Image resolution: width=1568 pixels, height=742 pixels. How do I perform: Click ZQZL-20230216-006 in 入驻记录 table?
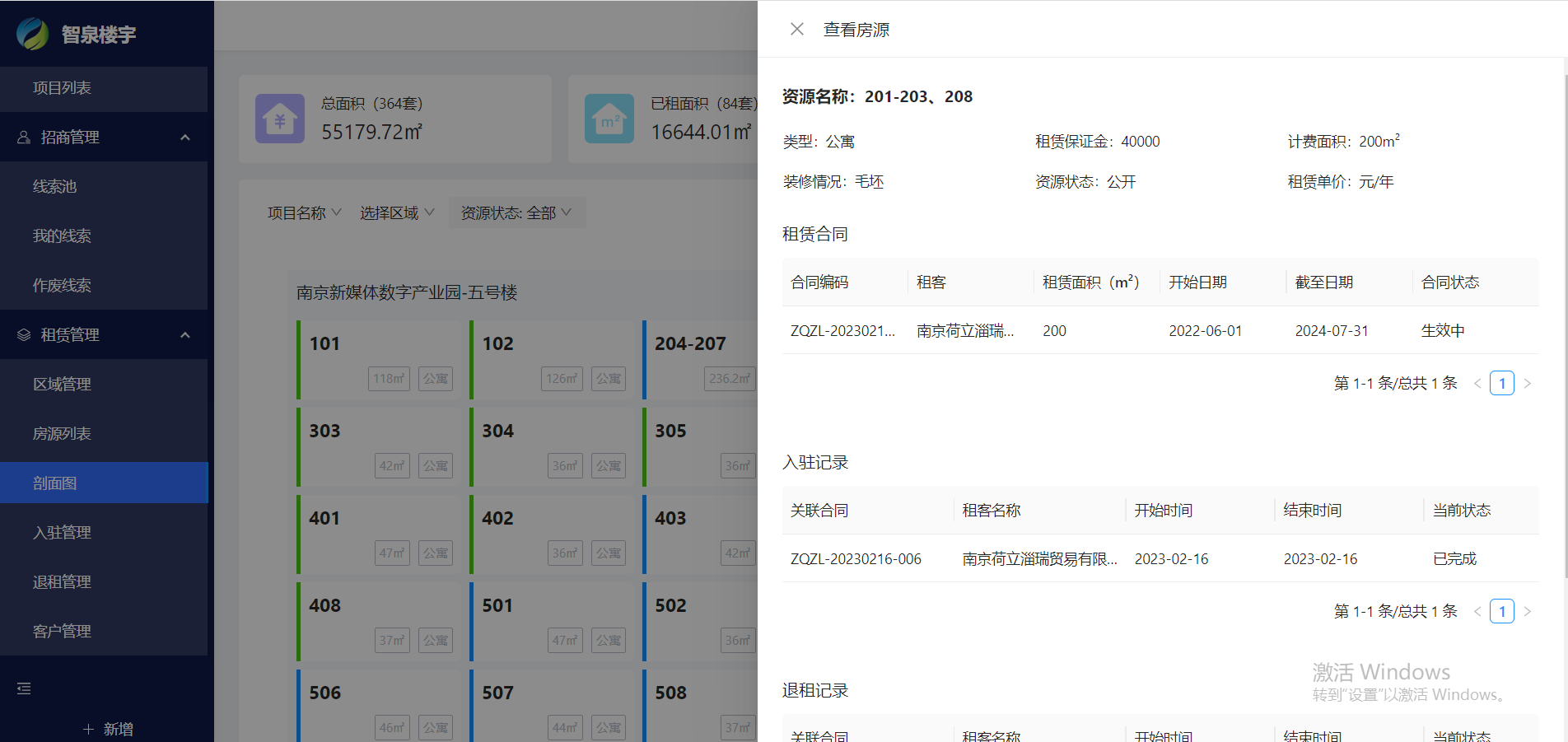[856, 559]
